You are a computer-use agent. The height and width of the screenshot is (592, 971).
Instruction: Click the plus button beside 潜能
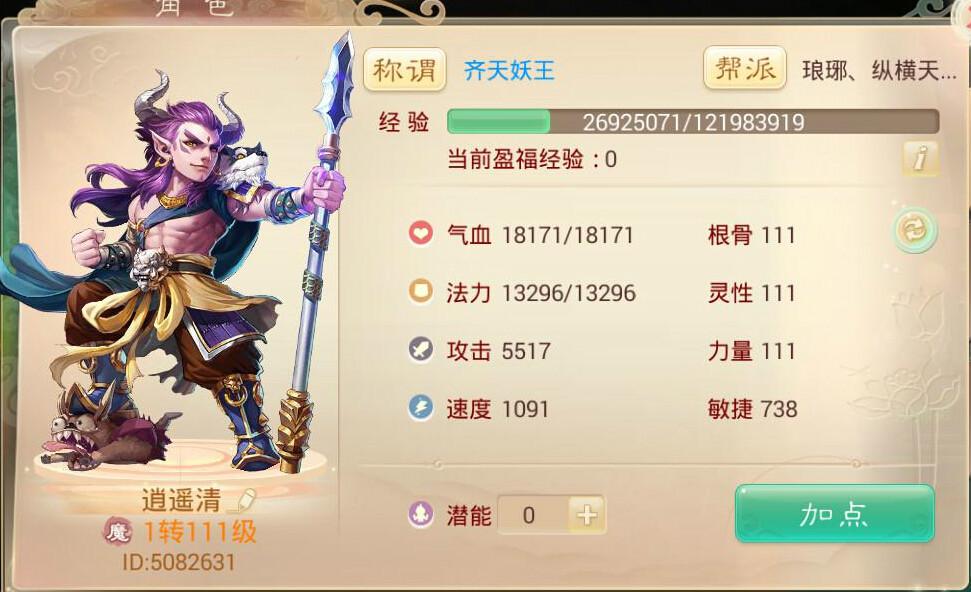click(587, 515)
